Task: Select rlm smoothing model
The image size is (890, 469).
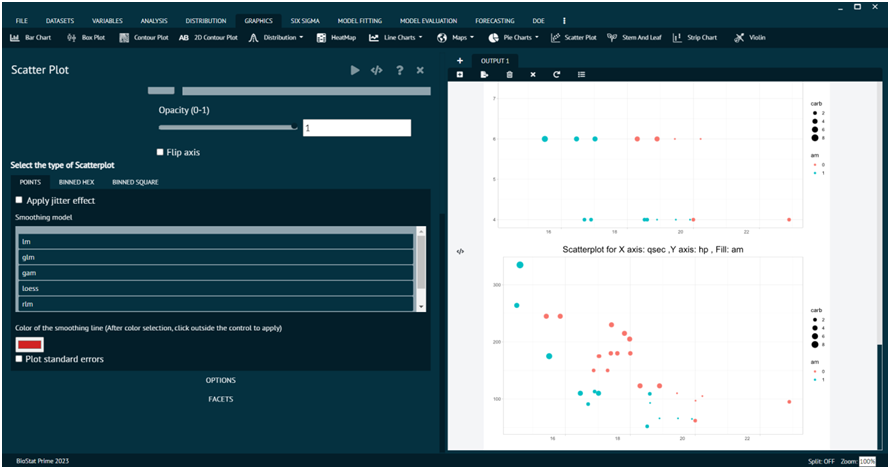Action: (216, 304)
